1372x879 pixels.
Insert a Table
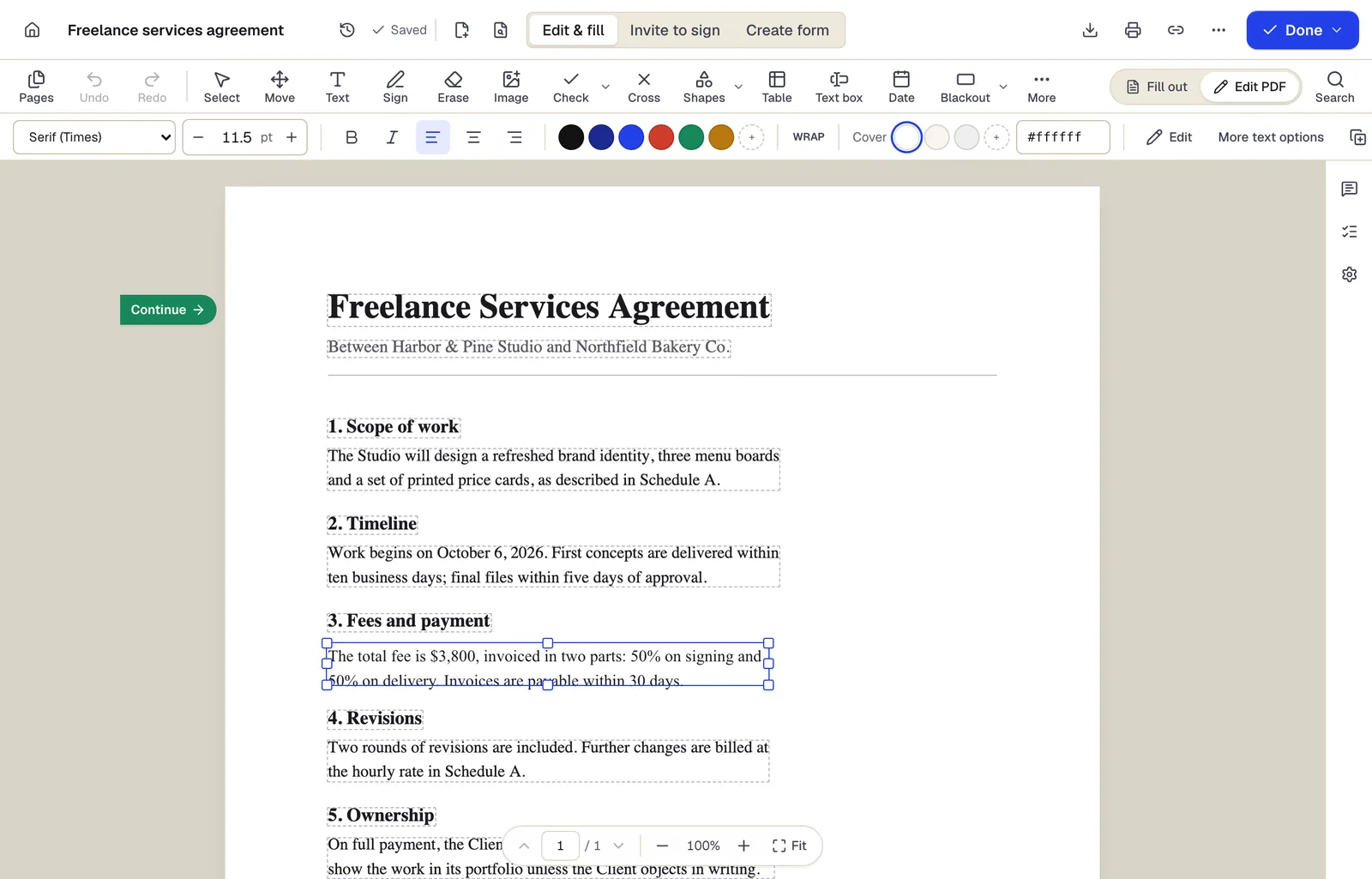click(x=777, y=87)
